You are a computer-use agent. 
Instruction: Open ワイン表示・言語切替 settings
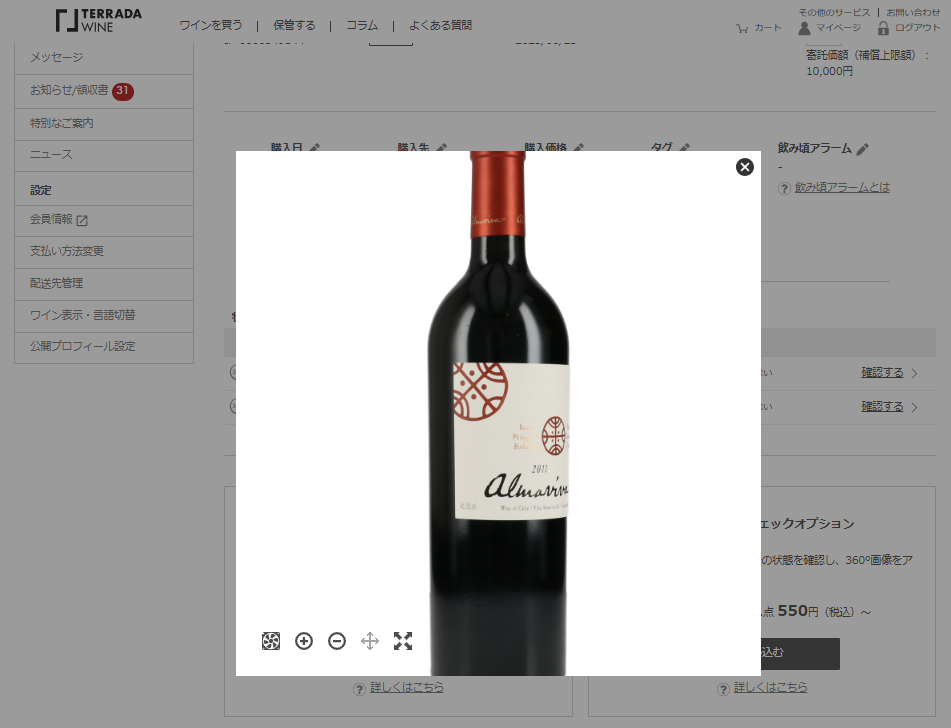104,316
